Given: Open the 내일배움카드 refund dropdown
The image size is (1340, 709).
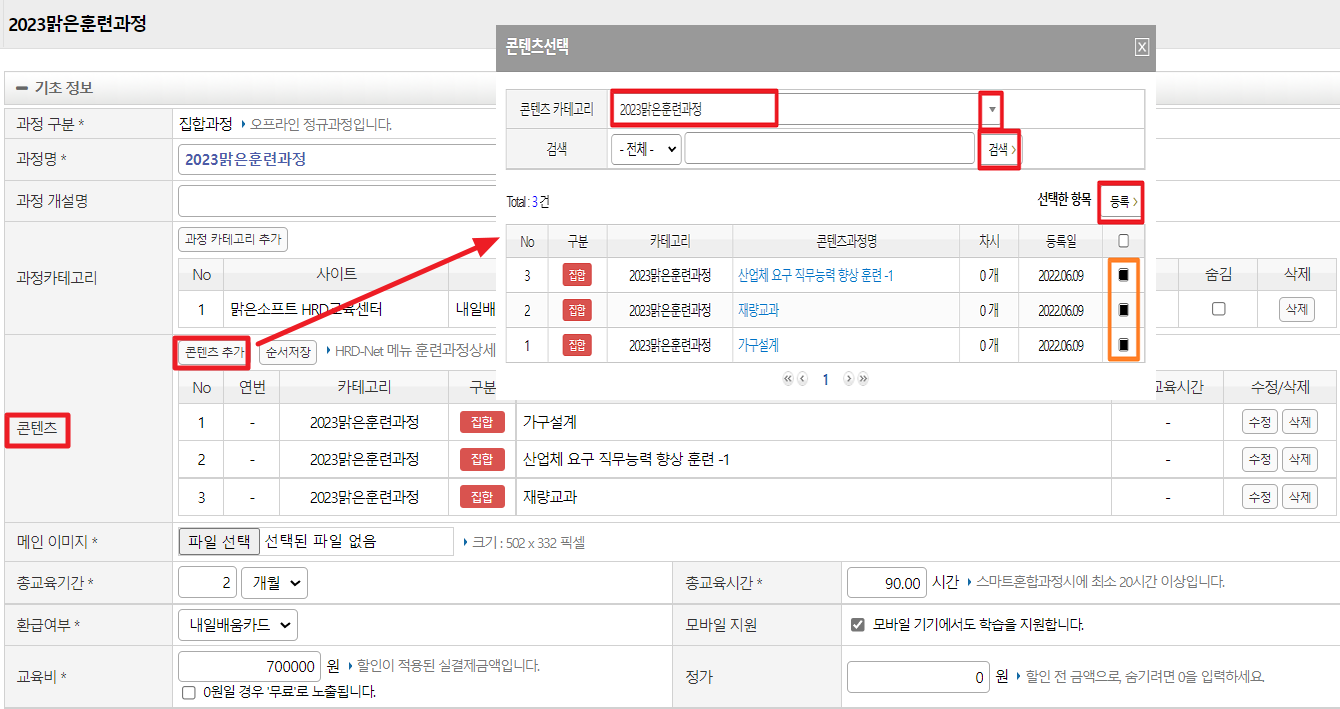Looking at the screenshot, I should pyautogui.click(x=238, y=625).
